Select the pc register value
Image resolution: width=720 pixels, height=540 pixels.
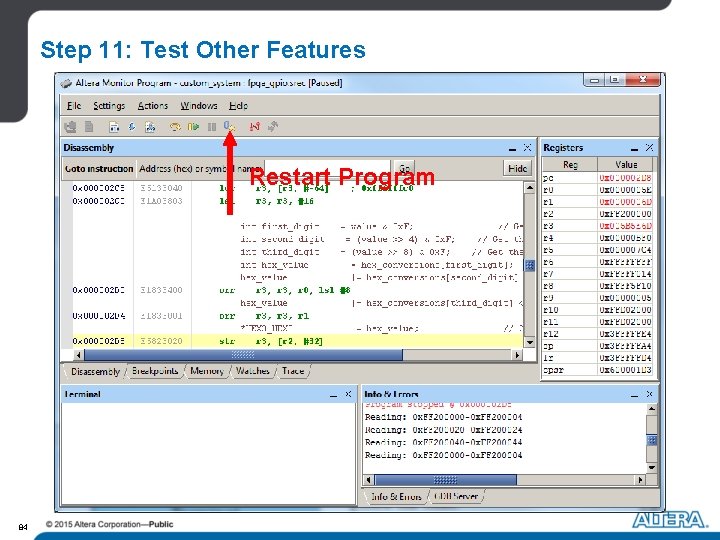pyautogui.click(x=625, y=178)
